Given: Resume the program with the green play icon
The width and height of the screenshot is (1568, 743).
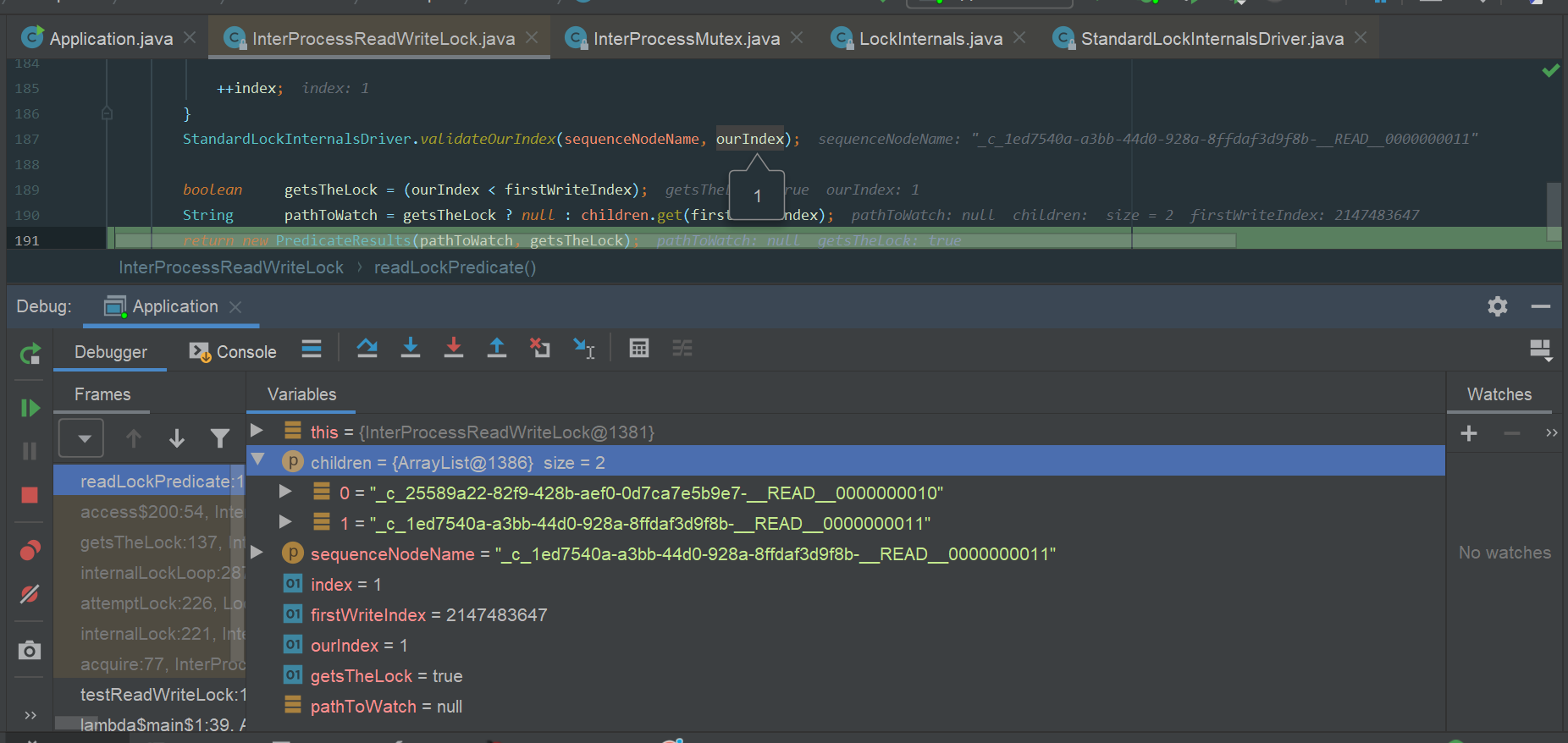Looking at the screenshot, I should tap(30, 408).
